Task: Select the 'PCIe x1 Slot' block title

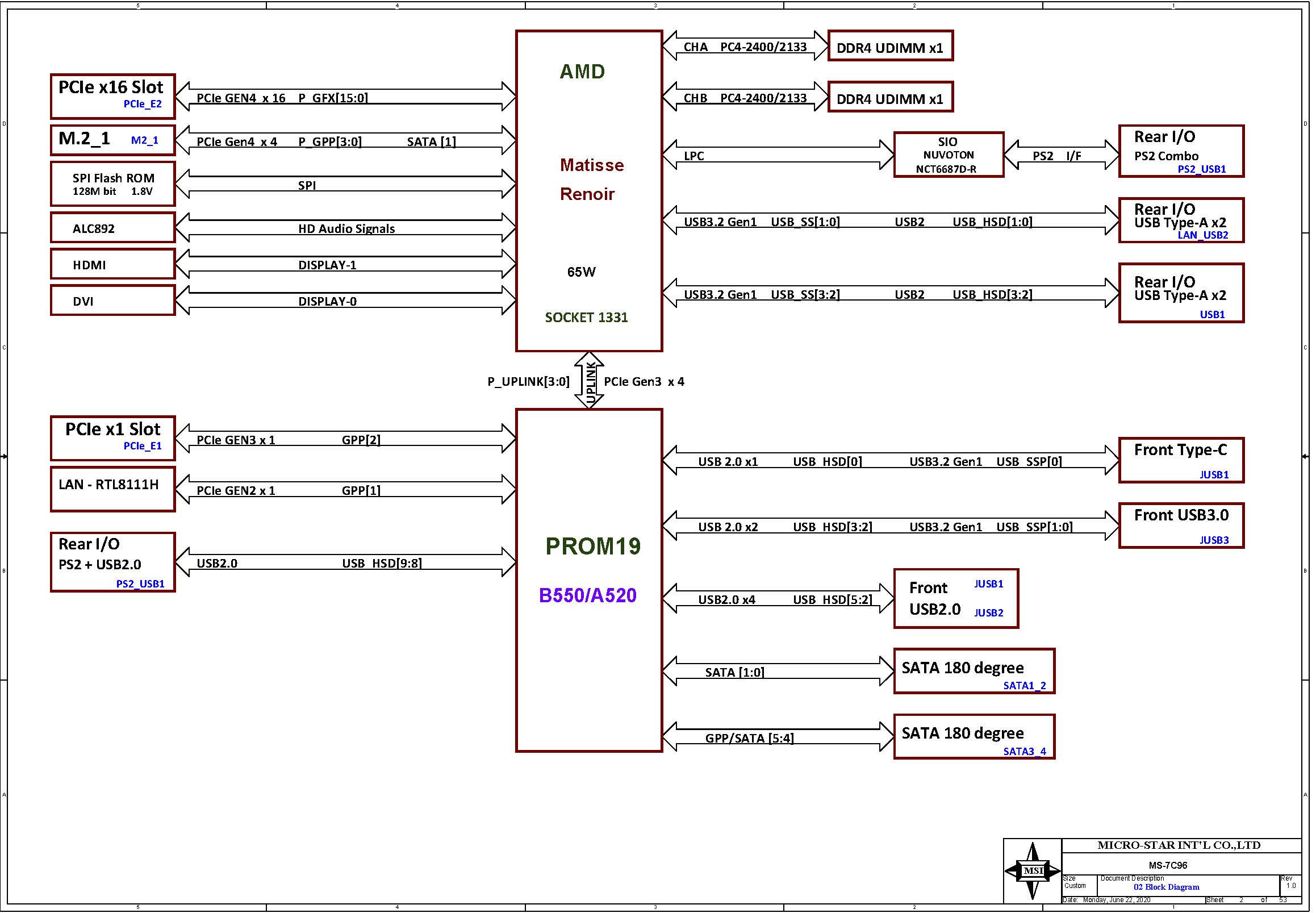Action: (x=112, y=430)
